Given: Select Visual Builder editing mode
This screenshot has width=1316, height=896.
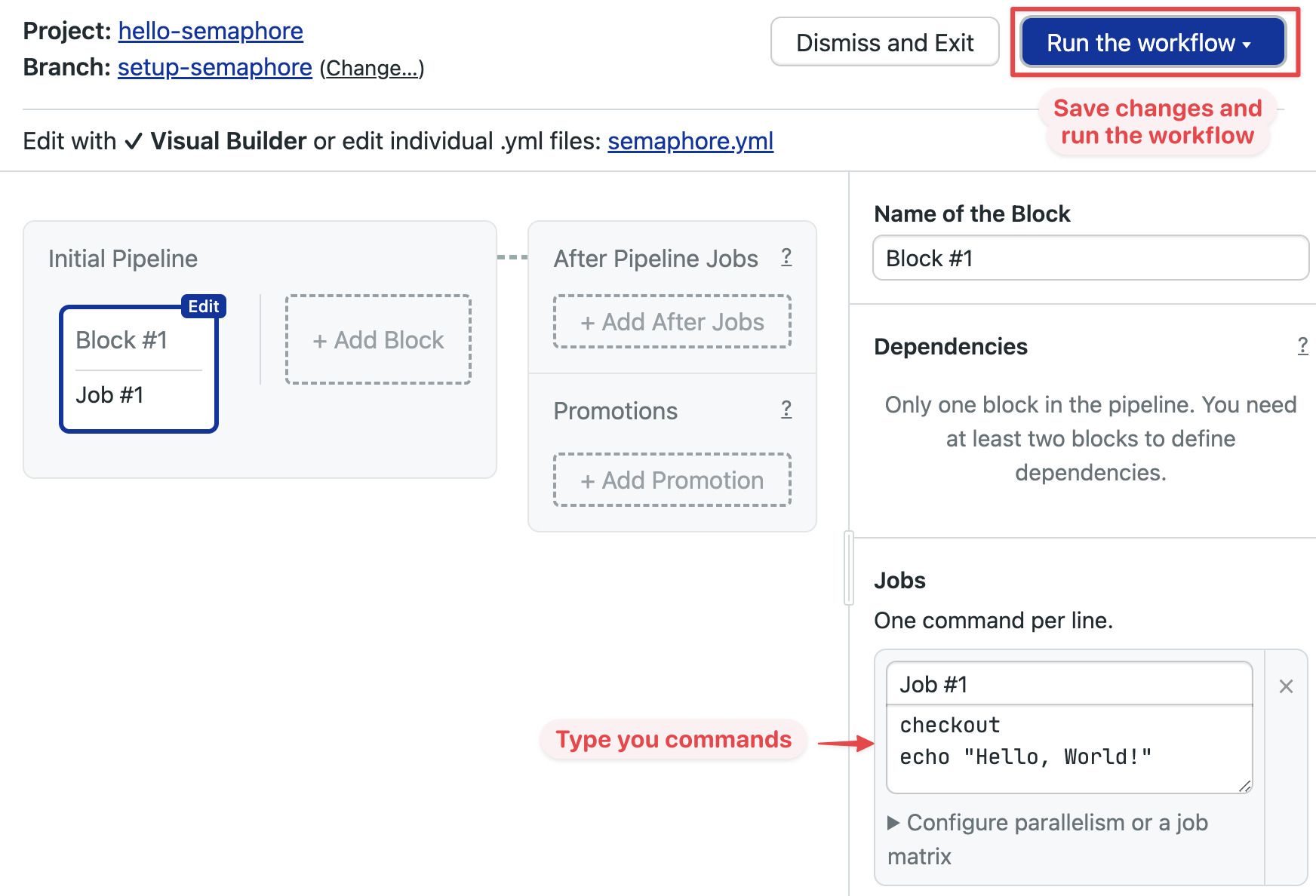Looking at the screenshot, I should click(x=215, y=141).
